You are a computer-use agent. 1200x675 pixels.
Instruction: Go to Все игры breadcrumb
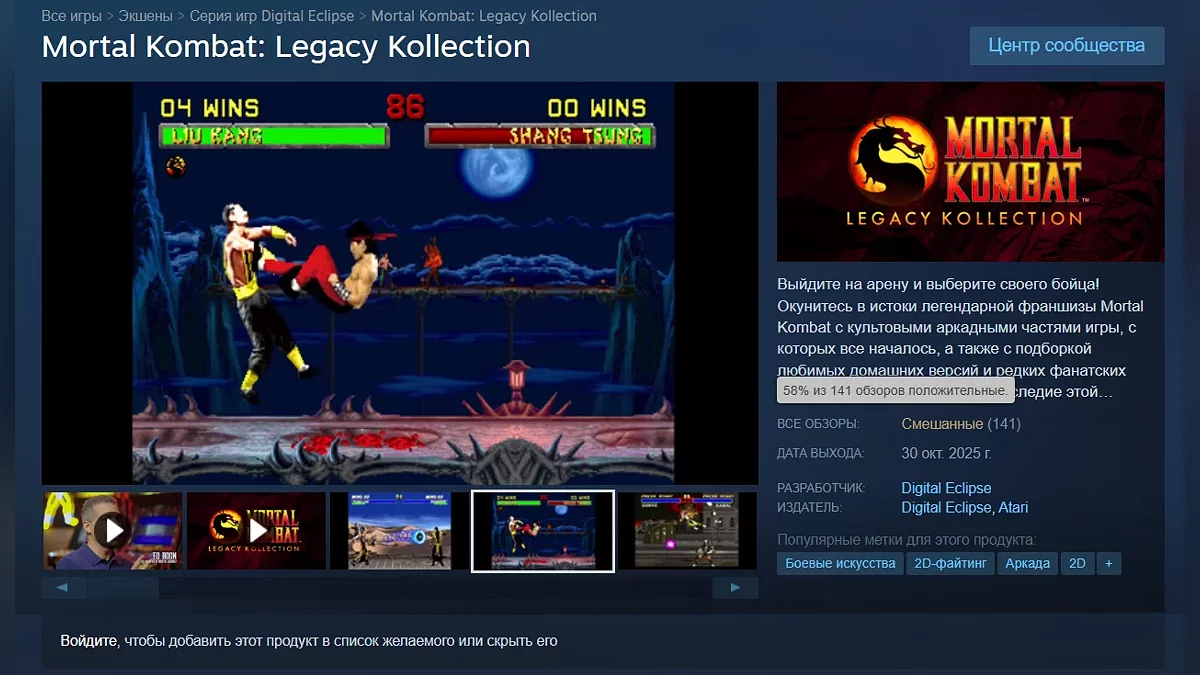click(71, 16)
